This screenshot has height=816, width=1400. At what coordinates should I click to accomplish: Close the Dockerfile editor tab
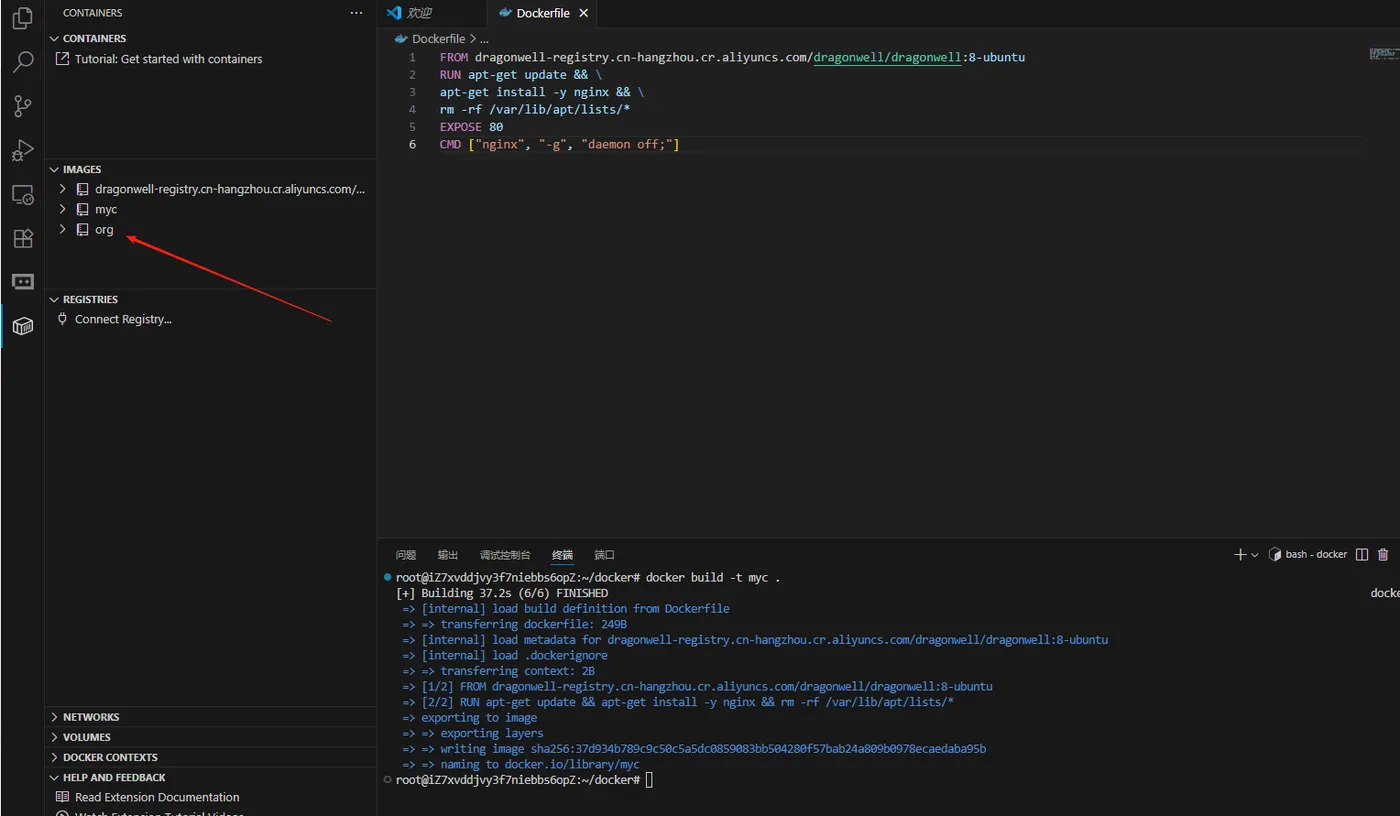click(x=584, y=13)
